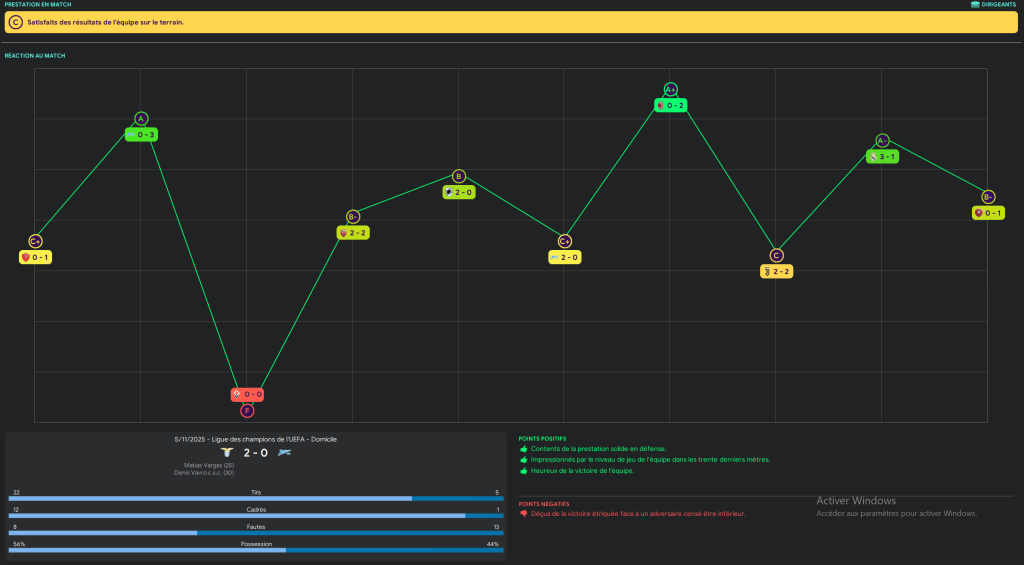This screenshot has width=1024, height=565.
Task: Select the orange 2 - 2 result badge
Action: (776, 271)
